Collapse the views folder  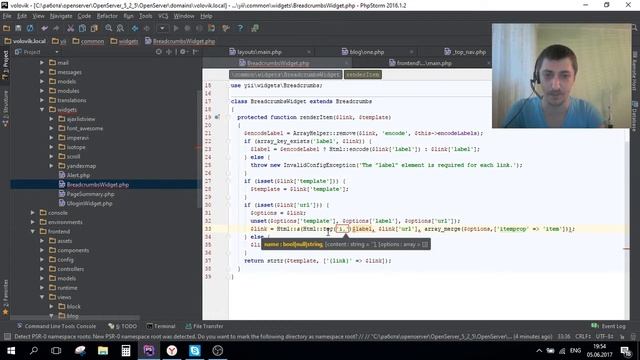click(42, 297)
